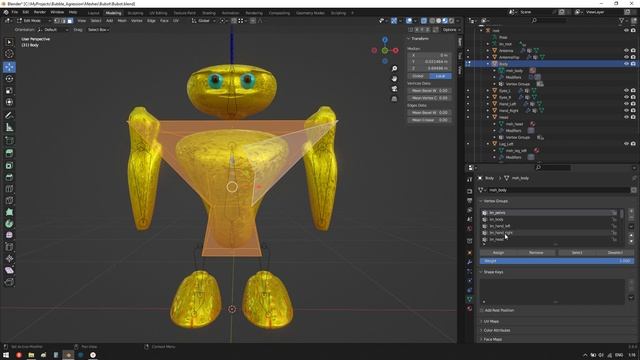
Task: Select the Smooth tool
Action: (9, 235)
